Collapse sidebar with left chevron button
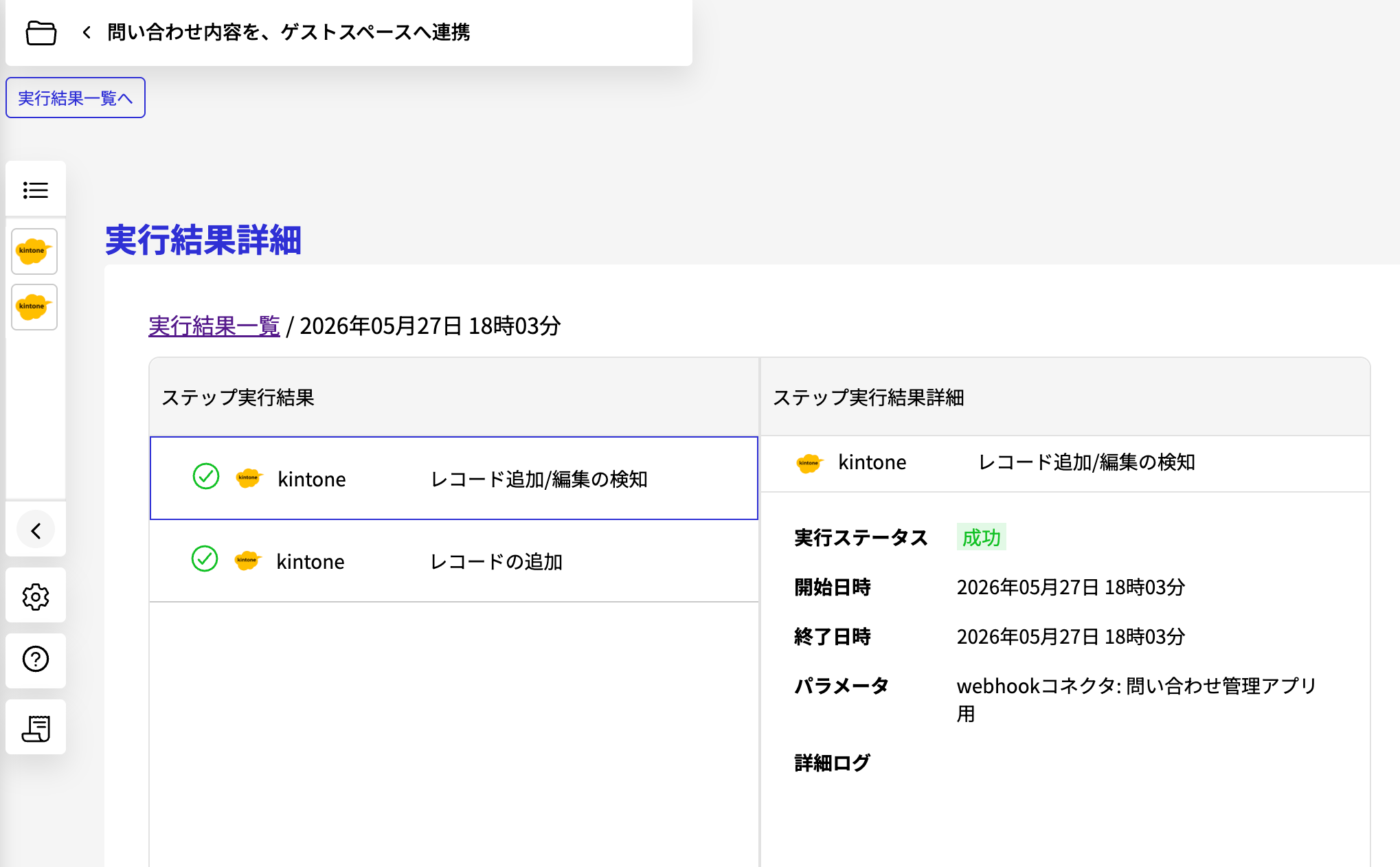 pyautogui.click(x=36, y=530)
